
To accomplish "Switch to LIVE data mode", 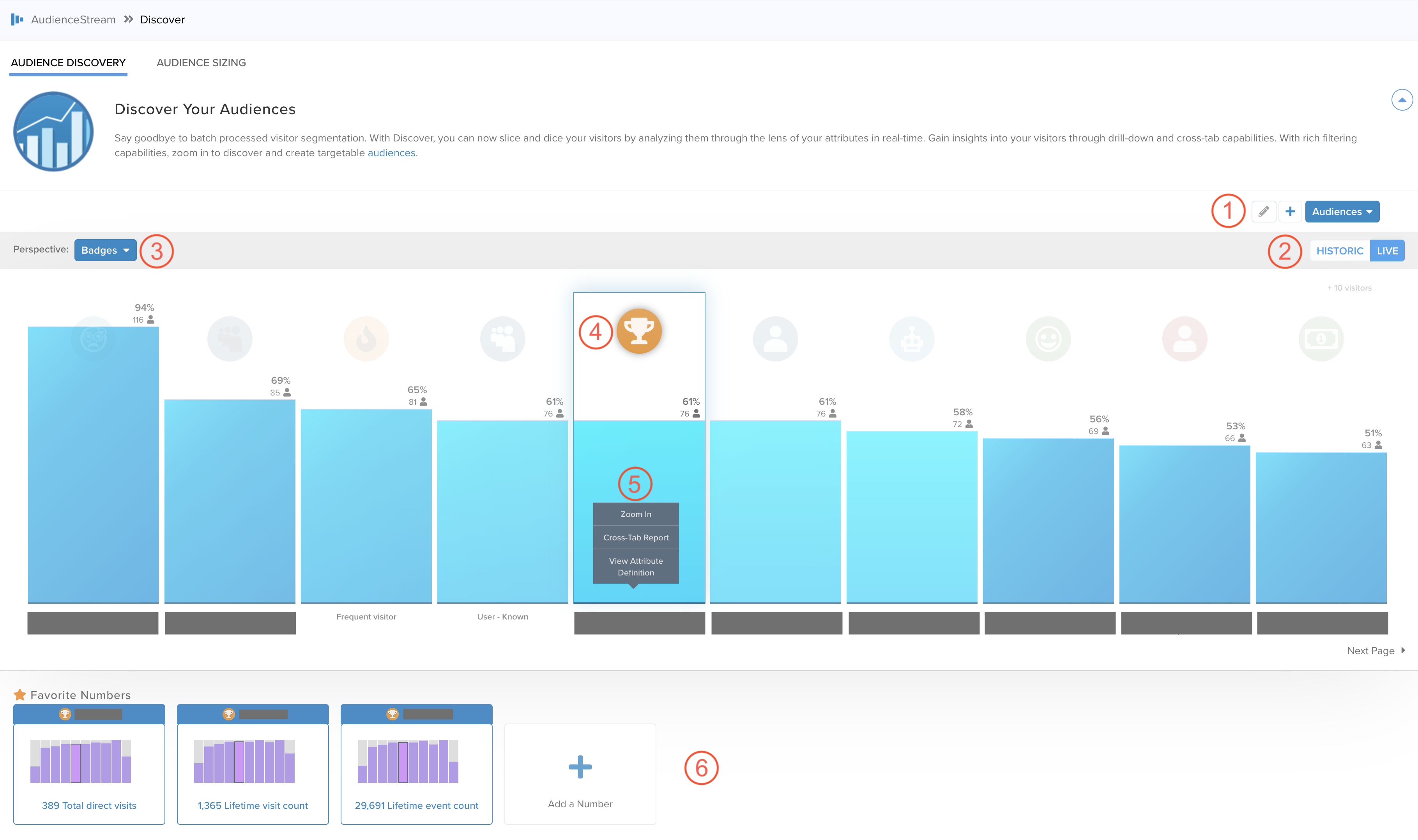I will (1387, 251).
